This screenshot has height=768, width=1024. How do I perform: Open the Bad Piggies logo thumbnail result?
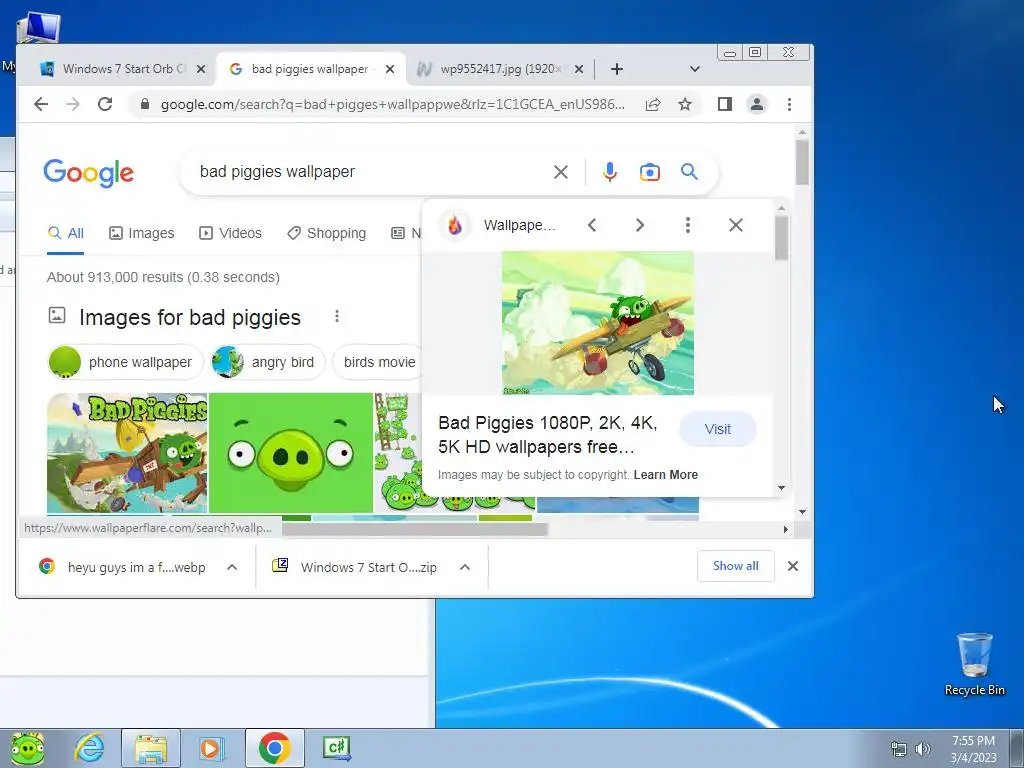click(x=127, y=453)
